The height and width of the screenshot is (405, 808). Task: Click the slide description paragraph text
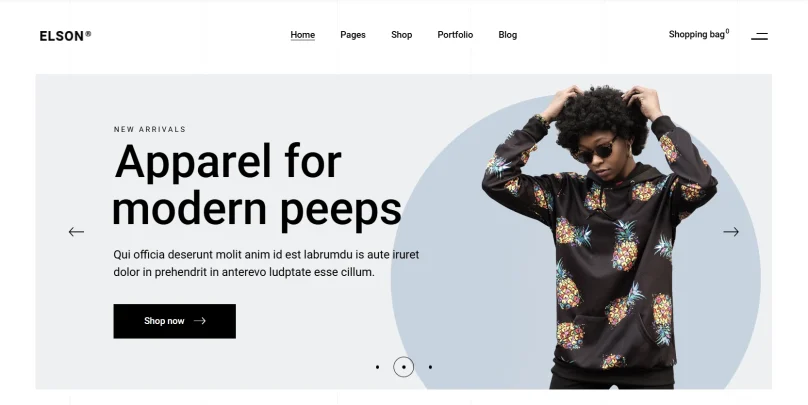(266, 263)
